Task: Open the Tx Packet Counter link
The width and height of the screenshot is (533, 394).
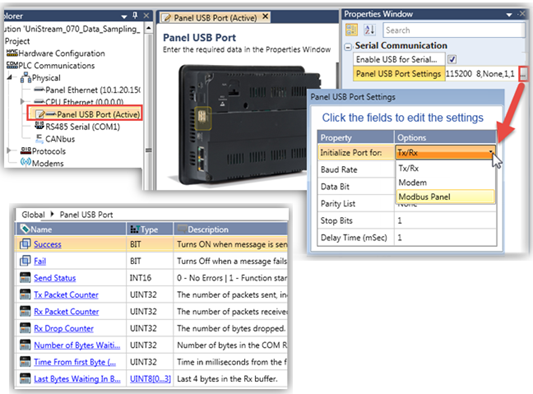Action: coord(66,295)
